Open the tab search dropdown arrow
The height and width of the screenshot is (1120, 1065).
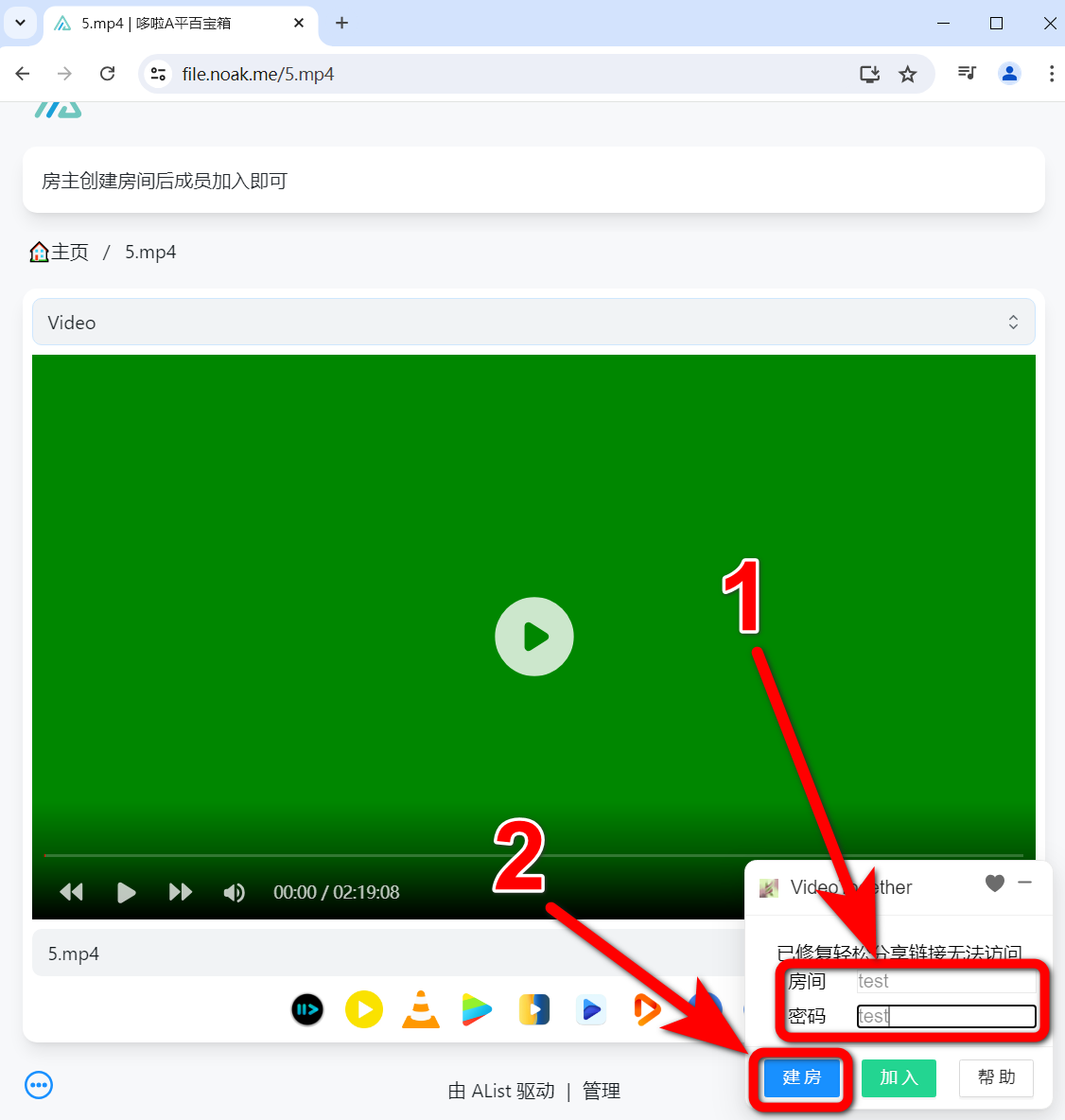pyautogui.click(x=20, y=23)
